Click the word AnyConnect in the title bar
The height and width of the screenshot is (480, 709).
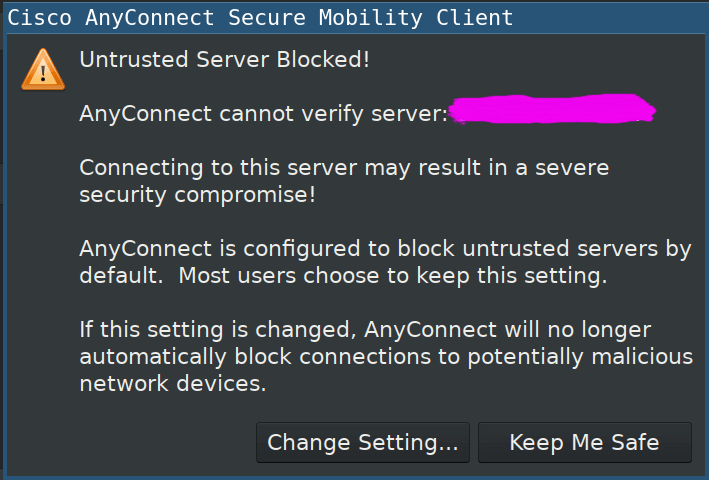(150, 18)
